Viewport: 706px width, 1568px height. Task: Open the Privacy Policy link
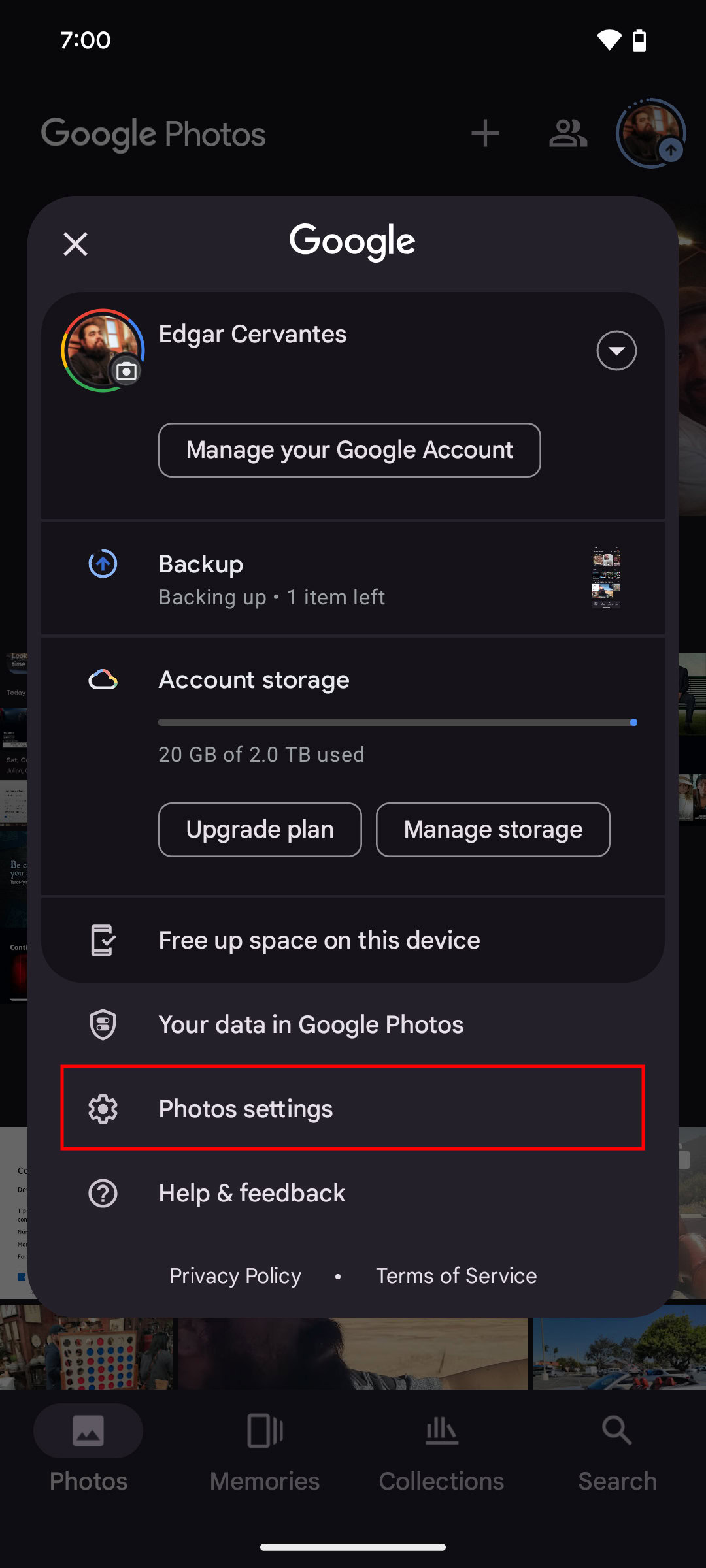point(235,1276)
